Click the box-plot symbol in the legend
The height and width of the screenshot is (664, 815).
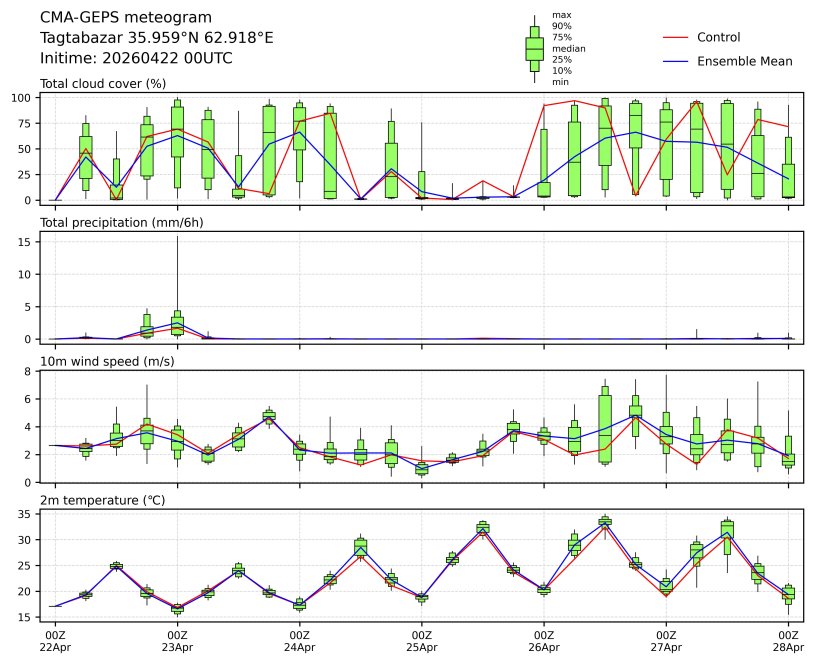(x=534, y=48)
